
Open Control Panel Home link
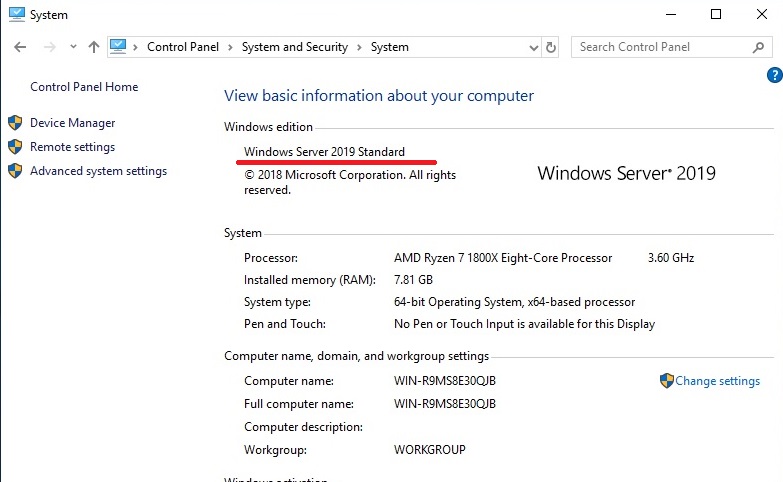coord(84,87)
